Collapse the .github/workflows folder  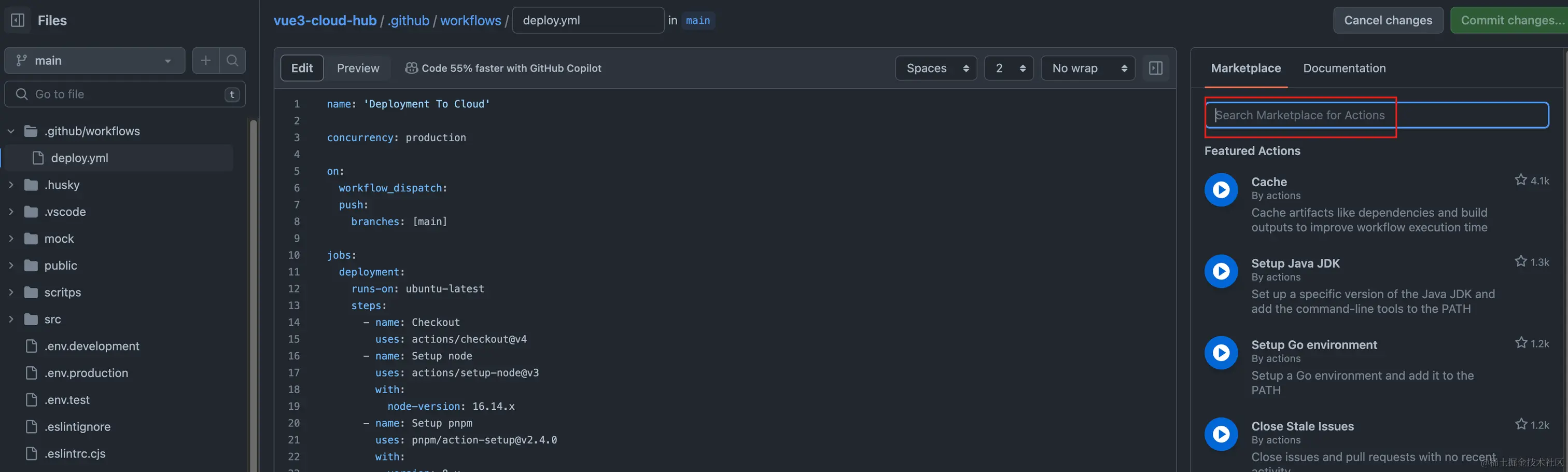[x=11, y=131]
